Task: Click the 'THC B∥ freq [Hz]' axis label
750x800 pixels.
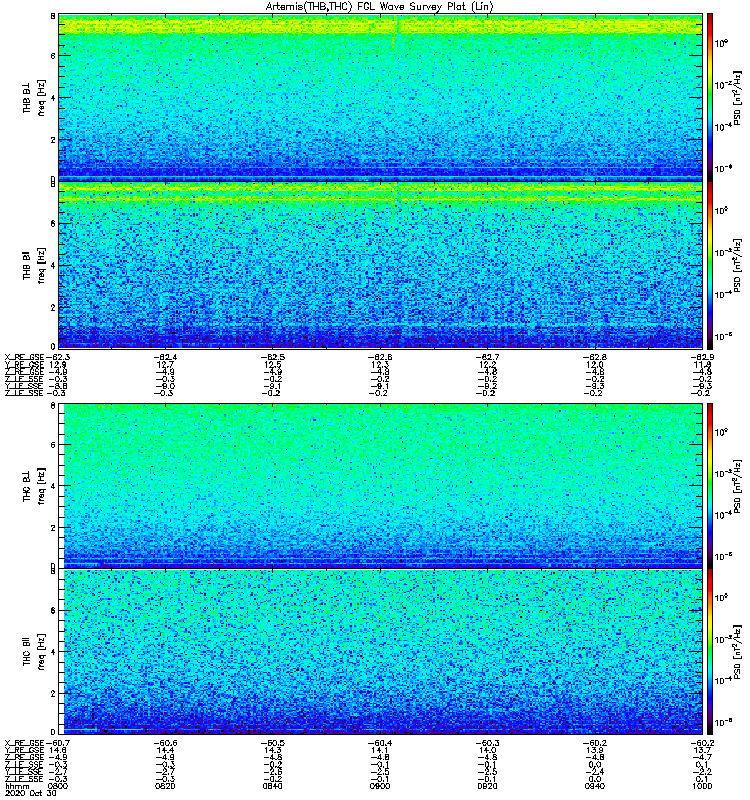Action: click(x=34, y=652)
